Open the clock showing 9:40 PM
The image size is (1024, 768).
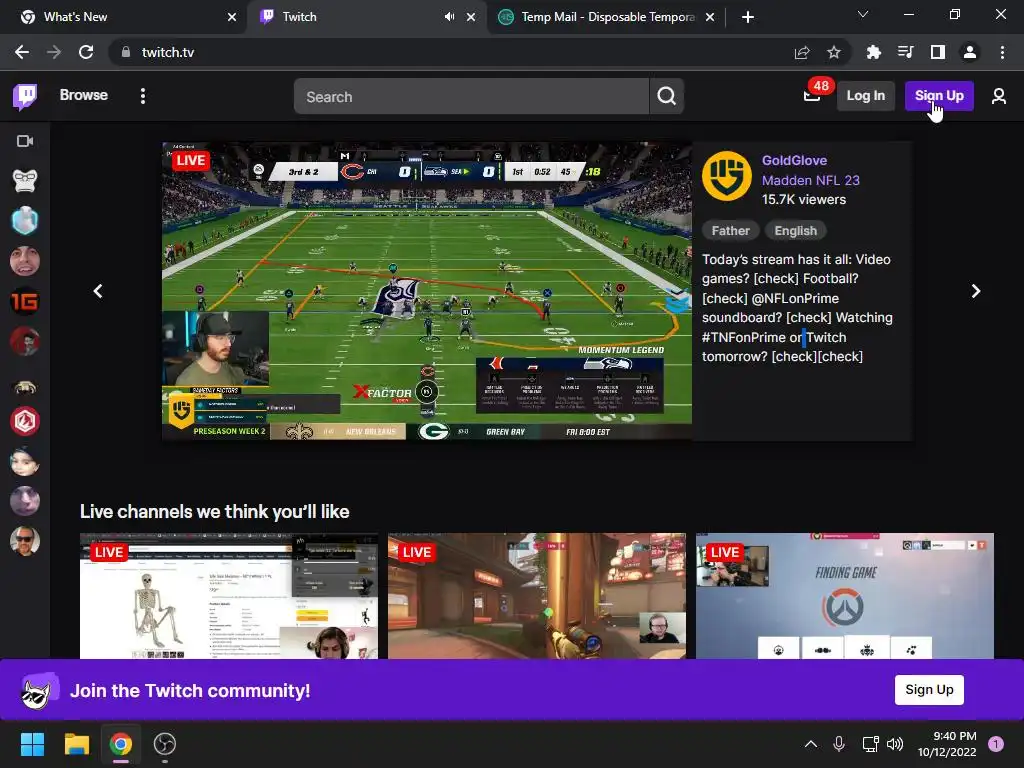[948, 744]
